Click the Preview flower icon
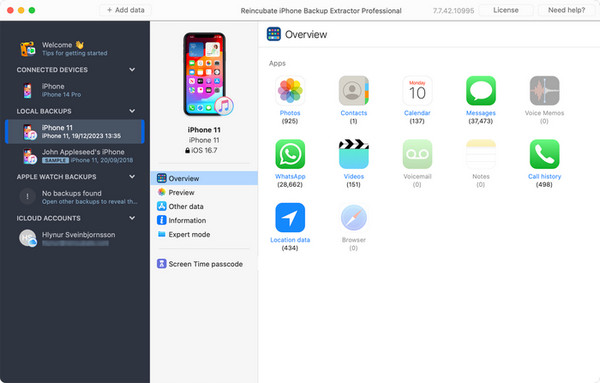600x383 pixels. [161, 192]
